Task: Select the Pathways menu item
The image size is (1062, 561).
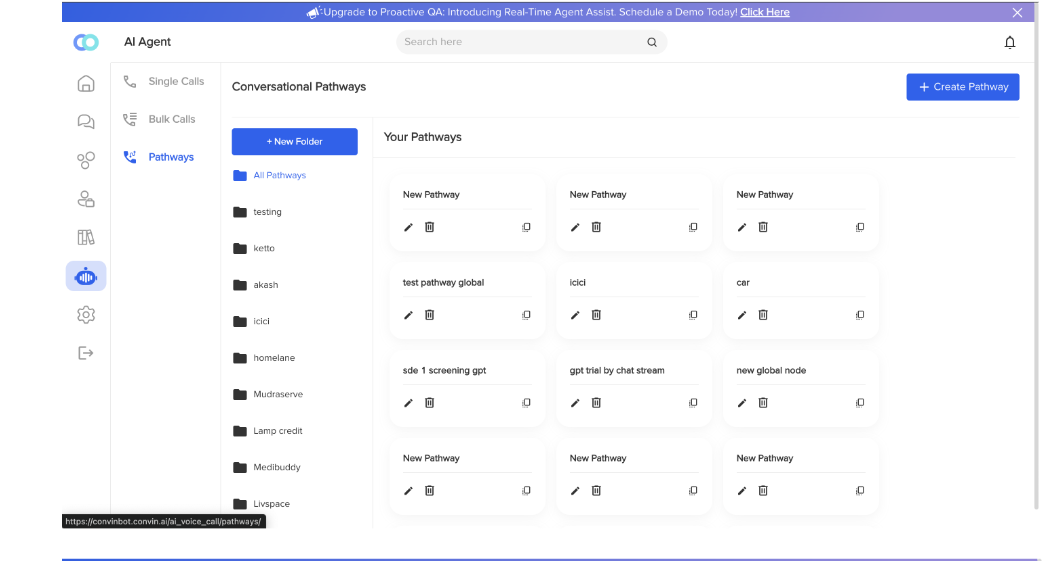Action: [160, 157]
